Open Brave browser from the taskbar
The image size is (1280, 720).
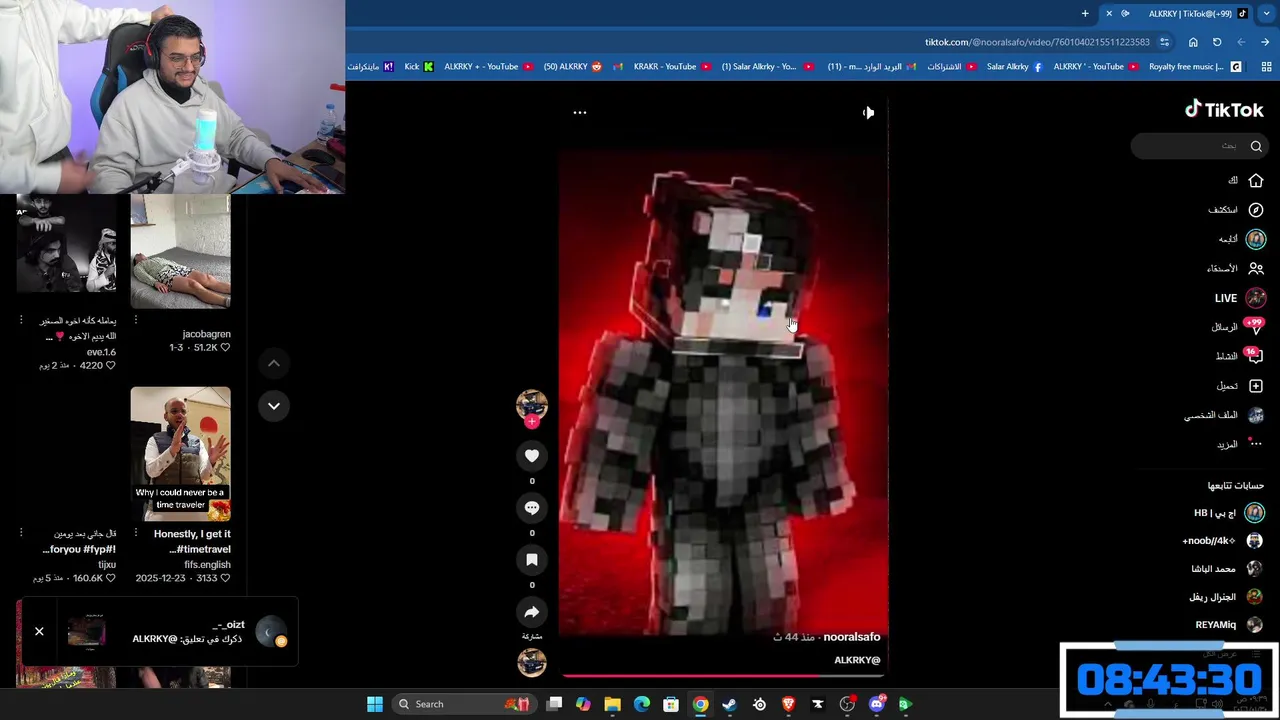pos(789,704)
